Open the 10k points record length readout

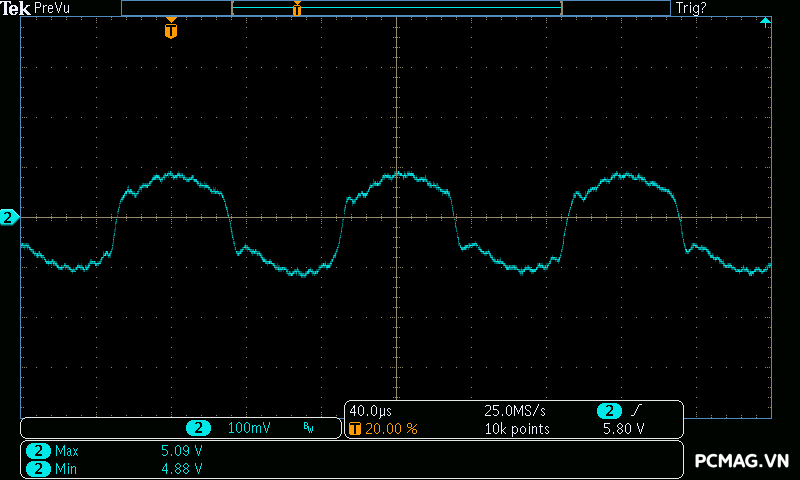click(516, 429)
